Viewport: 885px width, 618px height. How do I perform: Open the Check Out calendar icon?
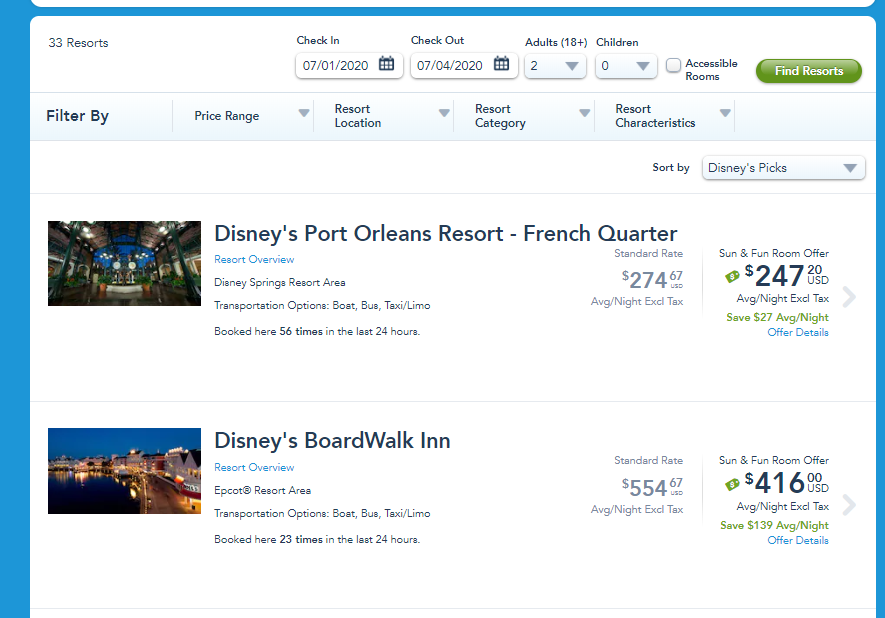click(501, 65)
